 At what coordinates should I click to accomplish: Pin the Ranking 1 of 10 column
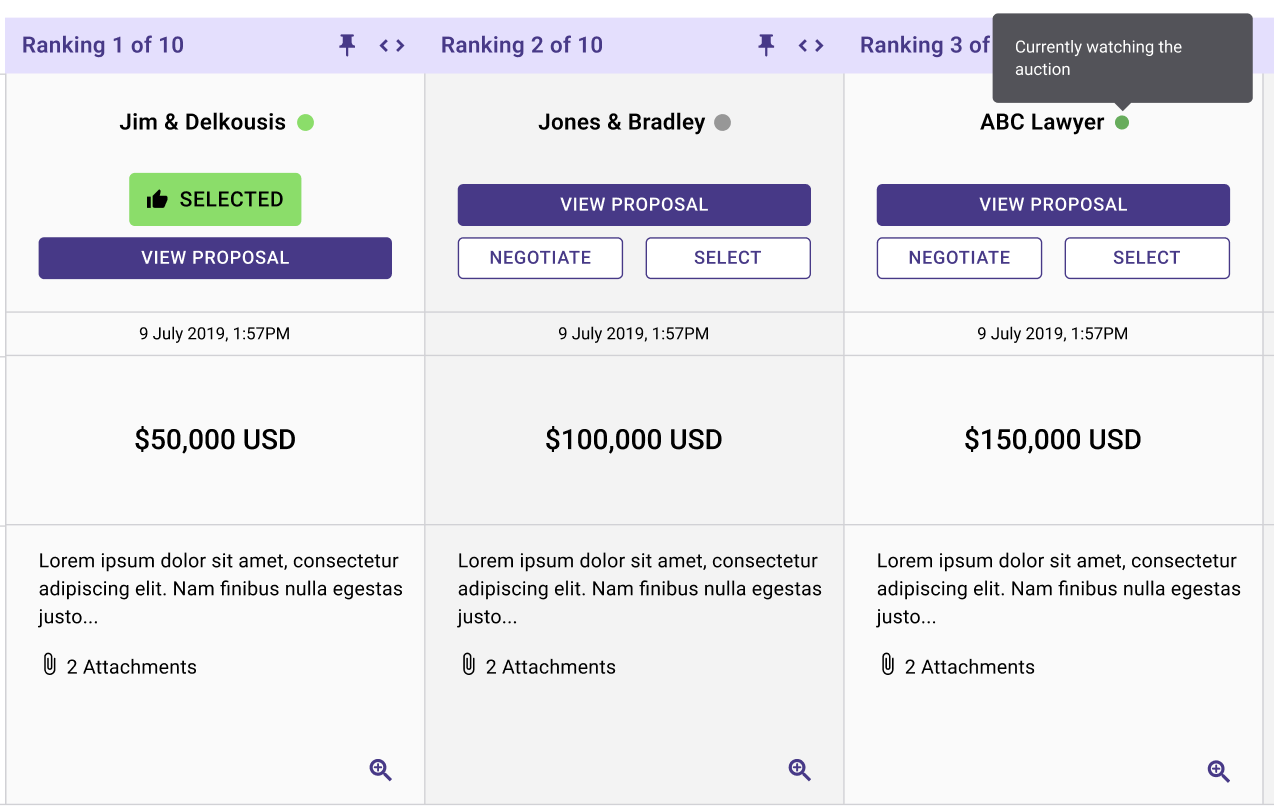coord(347,45)
